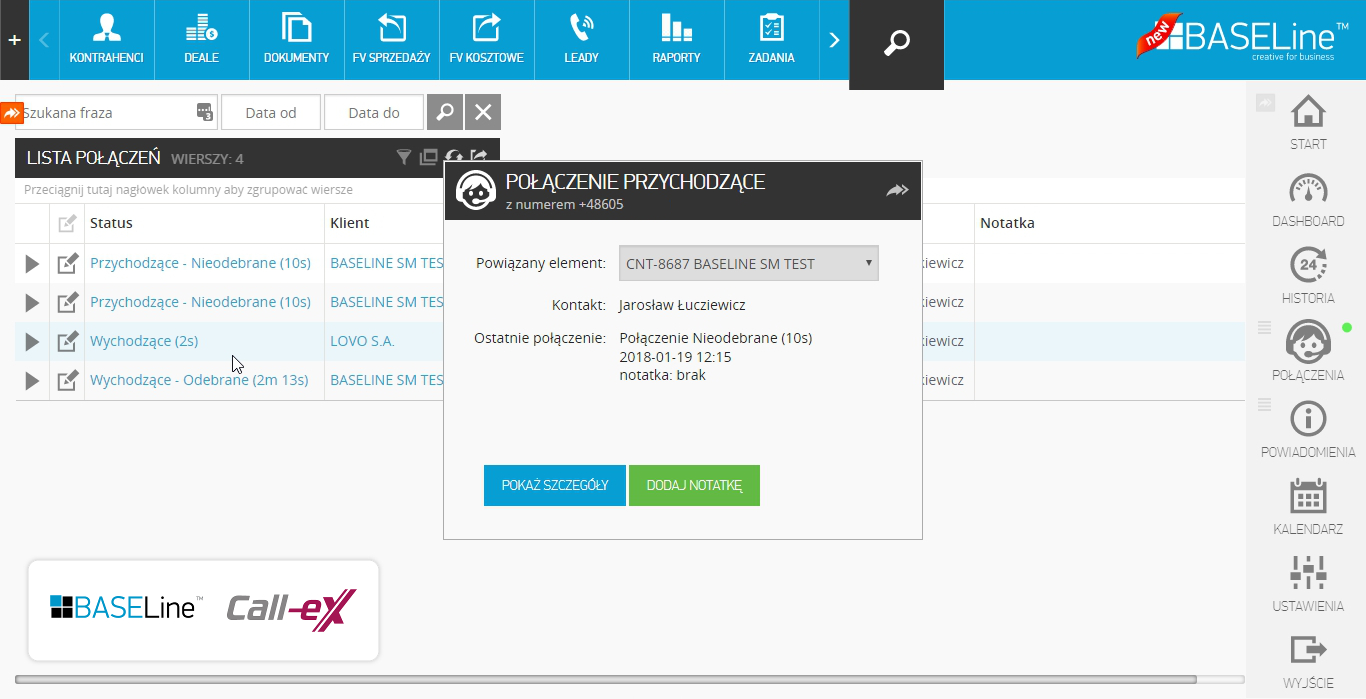Screen dimensions: 1366x699
Task: Click the filter funnel icon in list header
Action: click(403, 157)
